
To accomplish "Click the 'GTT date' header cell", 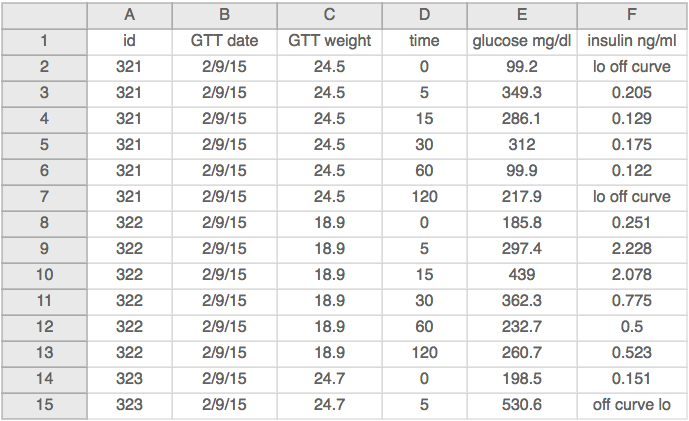I will tap(224, 41).
